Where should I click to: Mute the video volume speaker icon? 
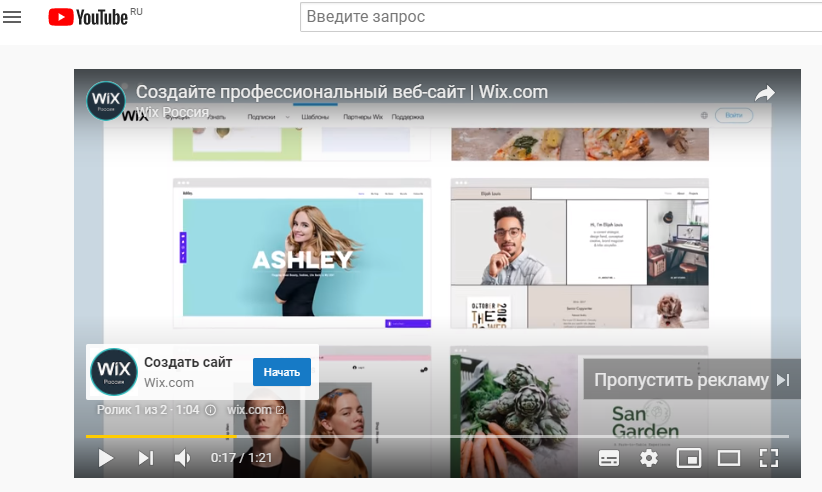183,458
